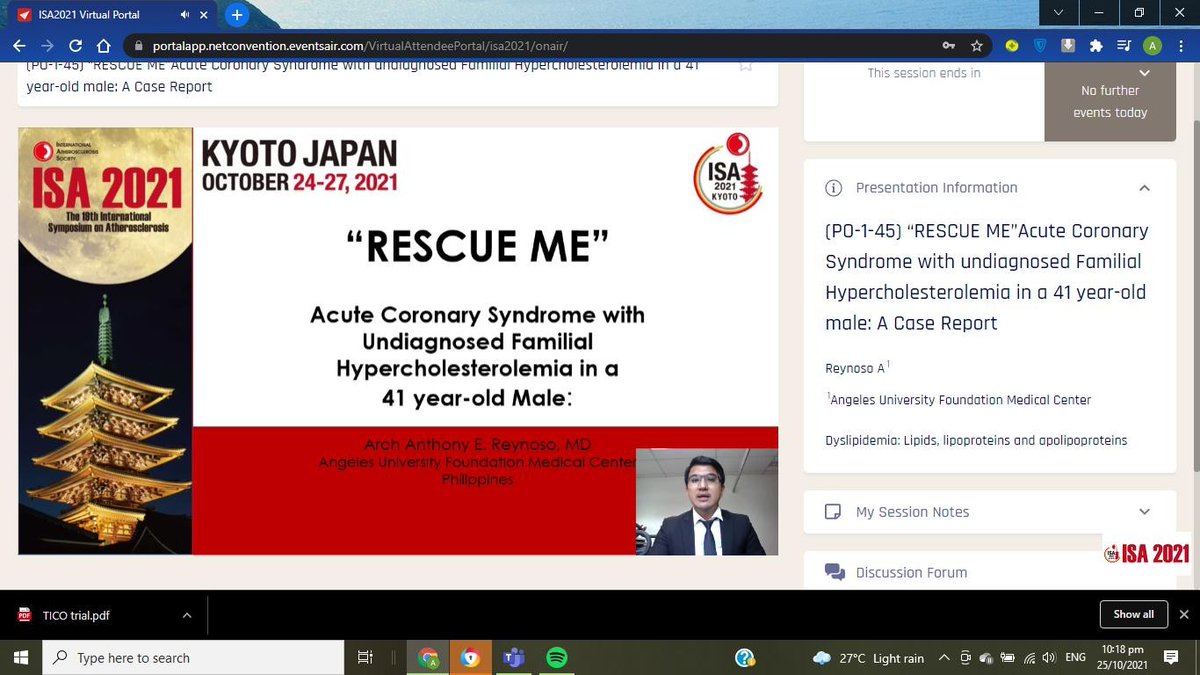Open the yellow-green extension icon
This screenshot has height=675, width=1200.
[1012, 46]
